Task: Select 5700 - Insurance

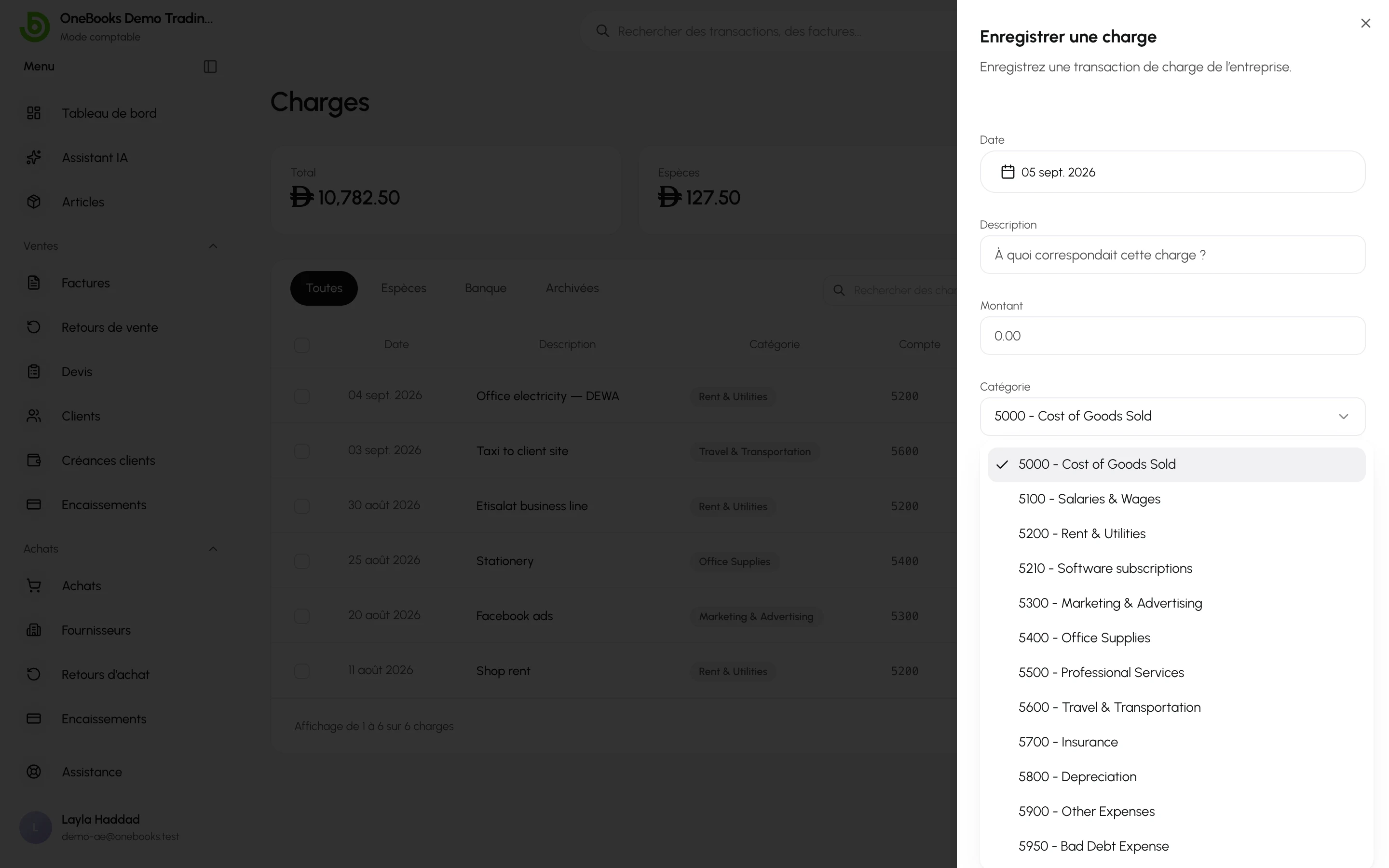Action: point(1176,742)
